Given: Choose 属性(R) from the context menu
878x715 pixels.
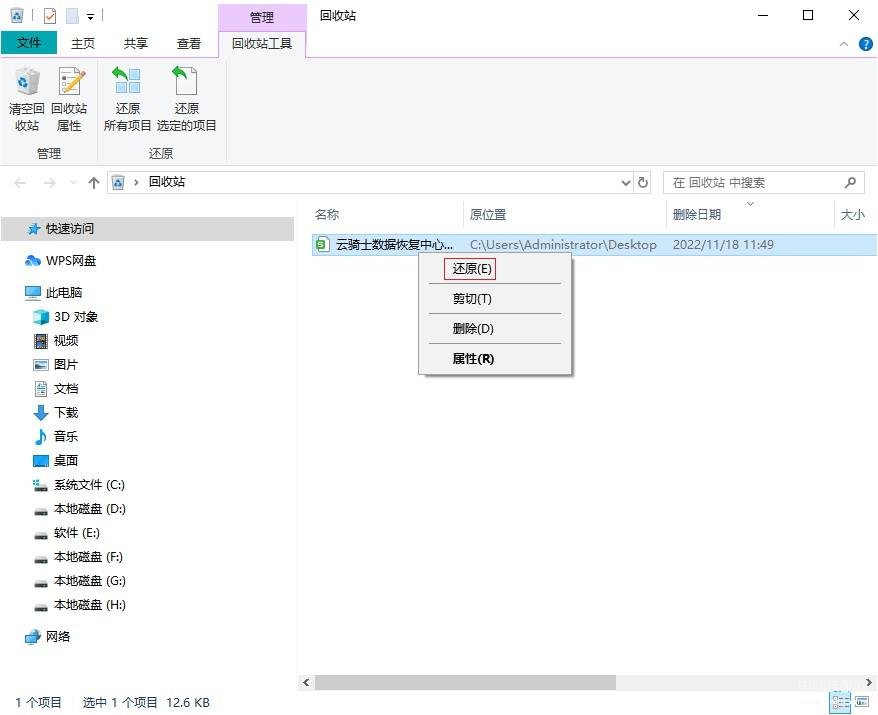Looking at the screenshot, I should coord(473,359).
